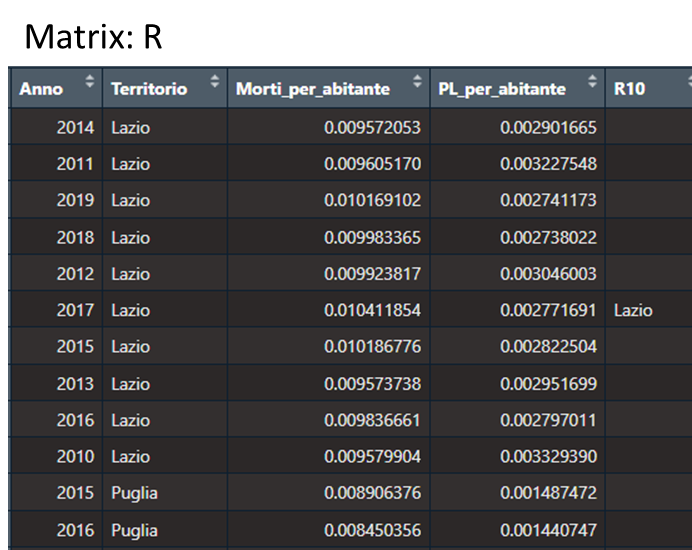Click the R10 column header
The width and height of the screenshot is (692, 550).
pyautogui.click(x=649, y=88)
